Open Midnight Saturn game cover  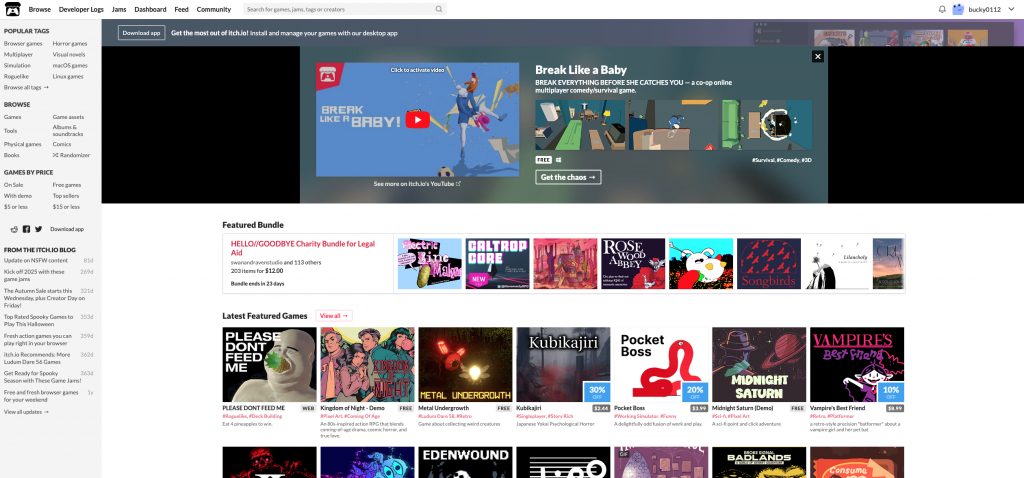760,364
